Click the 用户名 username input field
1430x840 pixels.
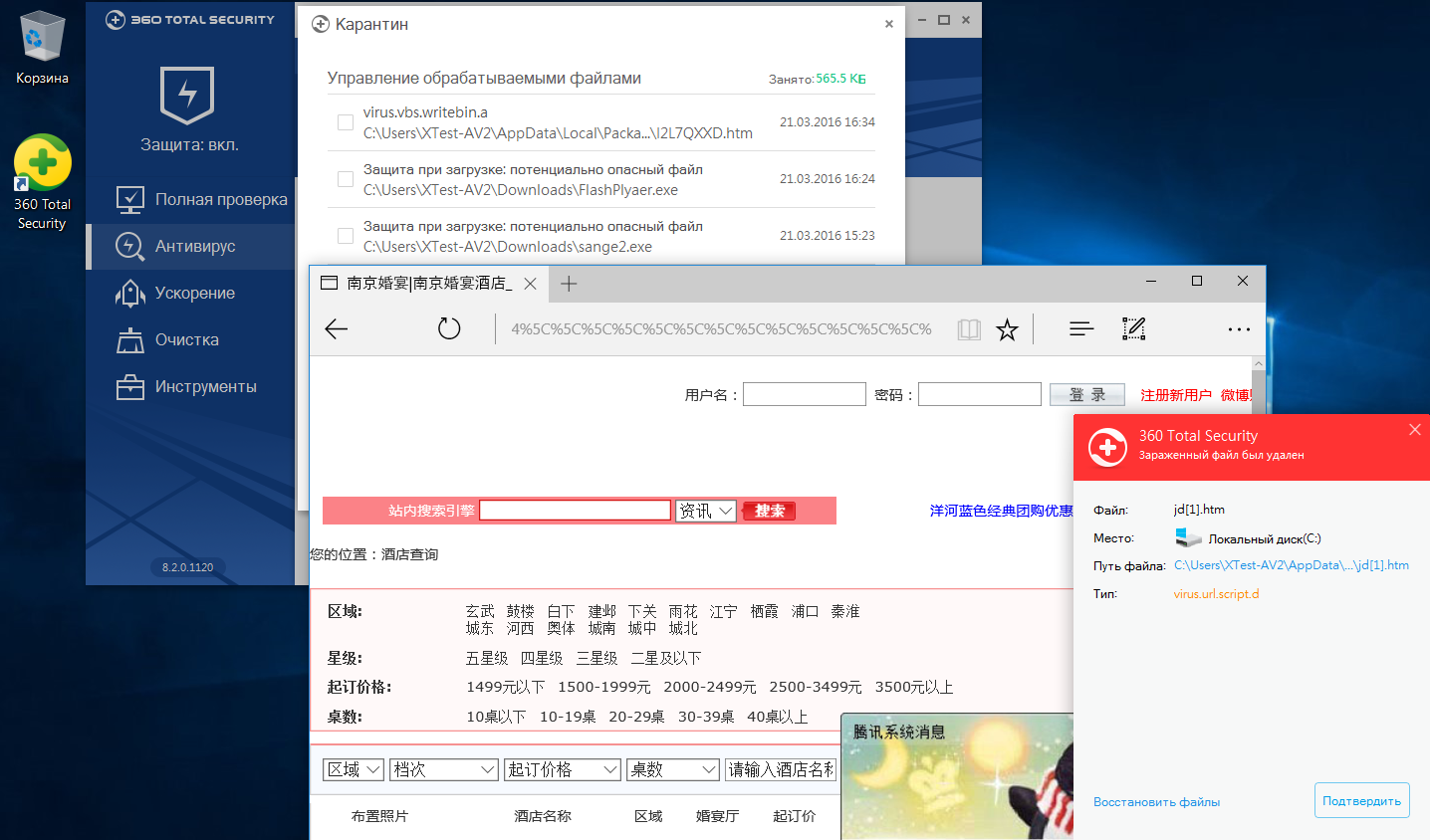pyautogui.click(x=805, y=394)
